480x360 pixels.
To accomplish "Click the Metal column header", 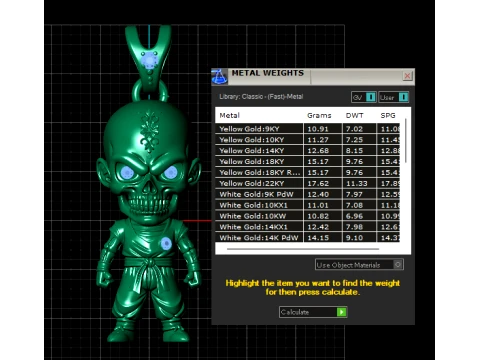I will pyautogui.click(x=229, y=115).
